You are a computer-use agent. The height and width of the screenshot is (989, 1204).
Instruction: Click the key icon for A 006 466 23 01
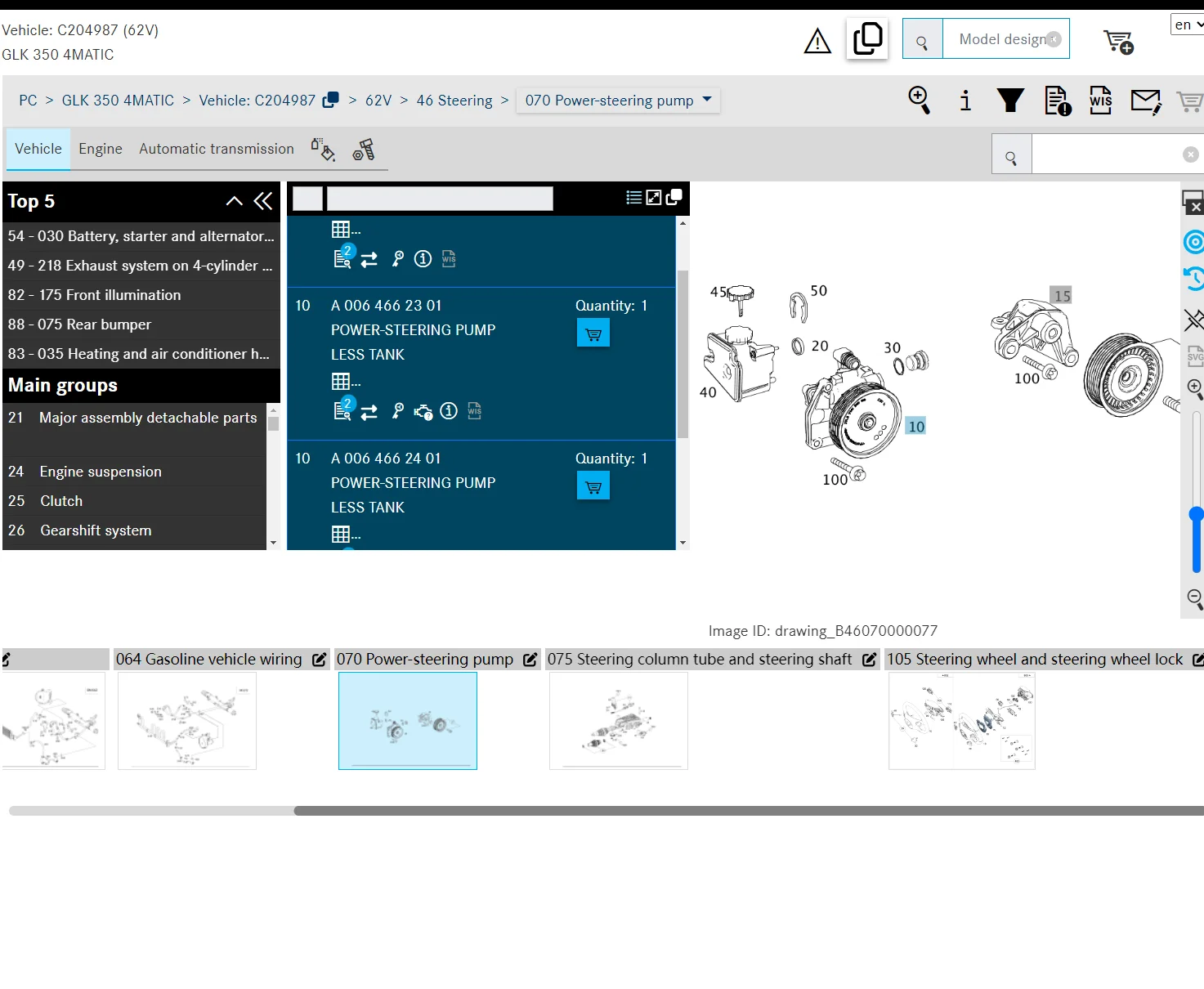[398, 411]
